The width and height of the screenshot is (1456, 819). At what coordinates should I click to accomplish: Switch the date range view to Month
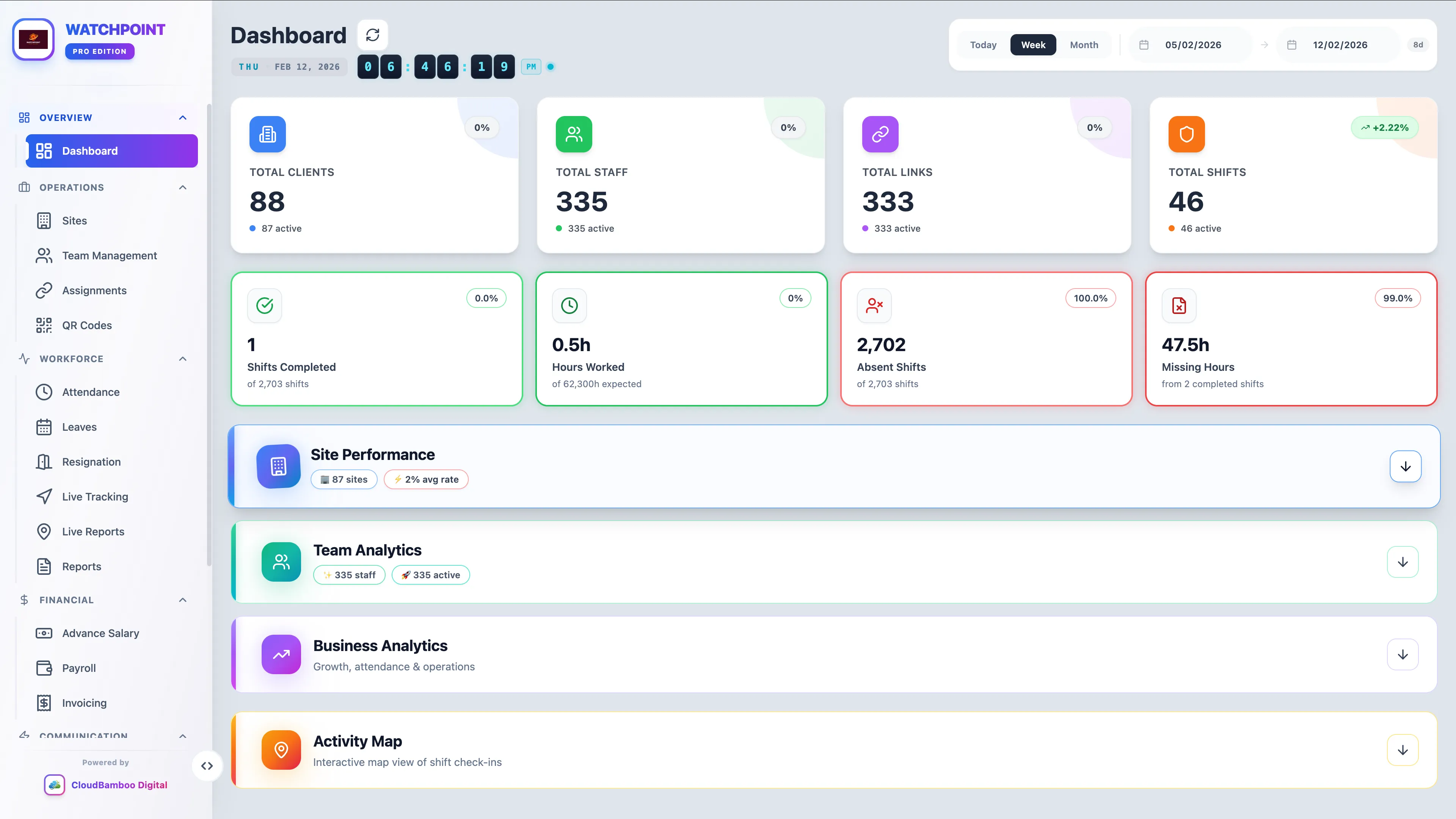(1084, 45)
